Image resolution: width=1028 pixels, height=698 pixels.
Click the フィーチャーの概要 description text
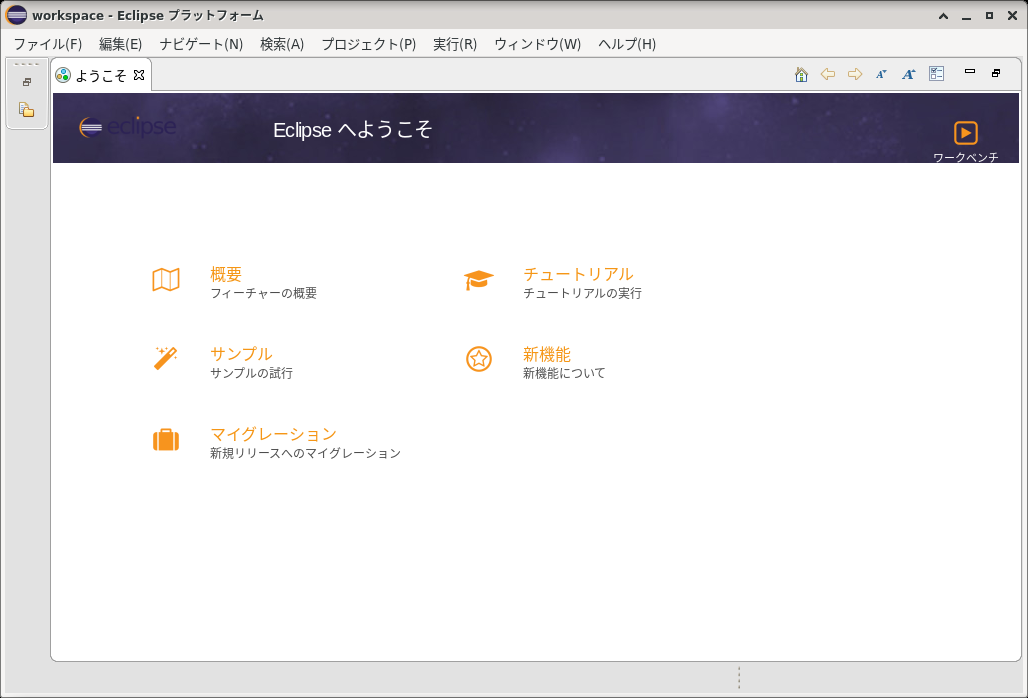[x=264, y=293]
